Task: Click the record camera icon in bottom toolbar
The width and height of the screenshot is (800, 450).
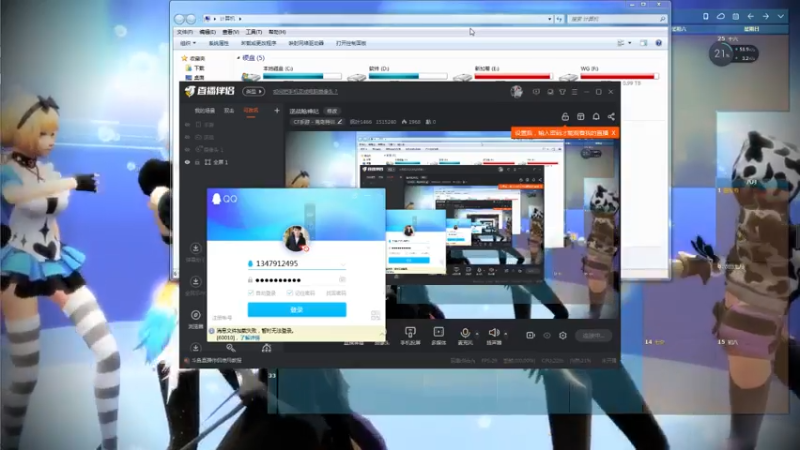Action: [x=531, y=335]
